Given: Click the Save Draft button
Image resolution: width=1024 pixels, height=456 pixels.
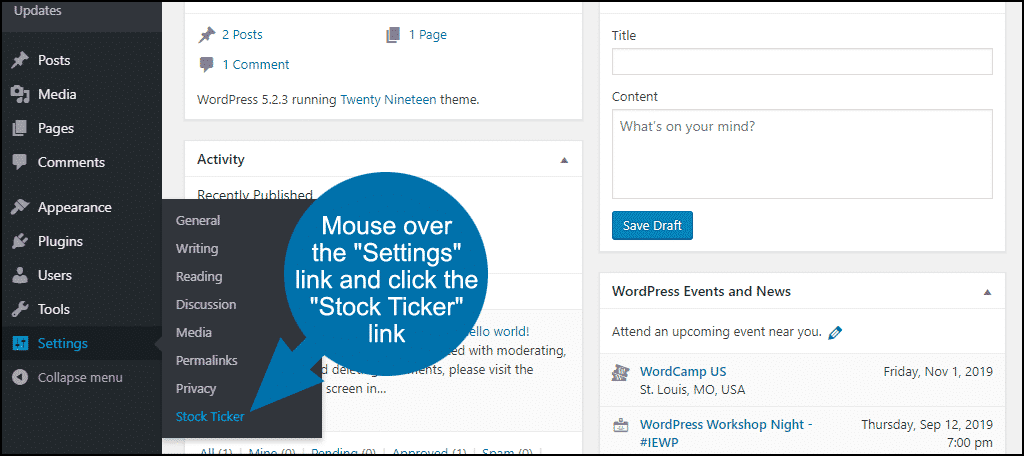Looking at the screenshot, I should pos(652,225).
